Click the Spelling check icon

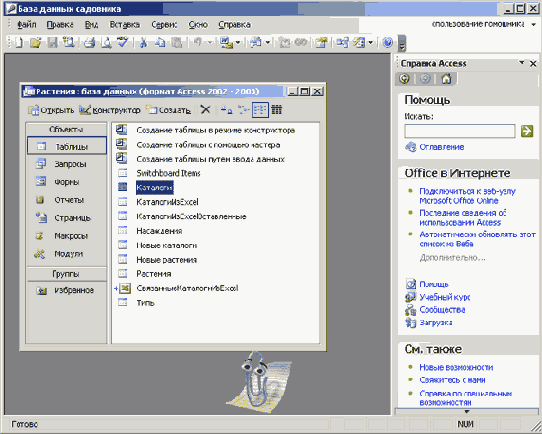[x=122, y=43]
